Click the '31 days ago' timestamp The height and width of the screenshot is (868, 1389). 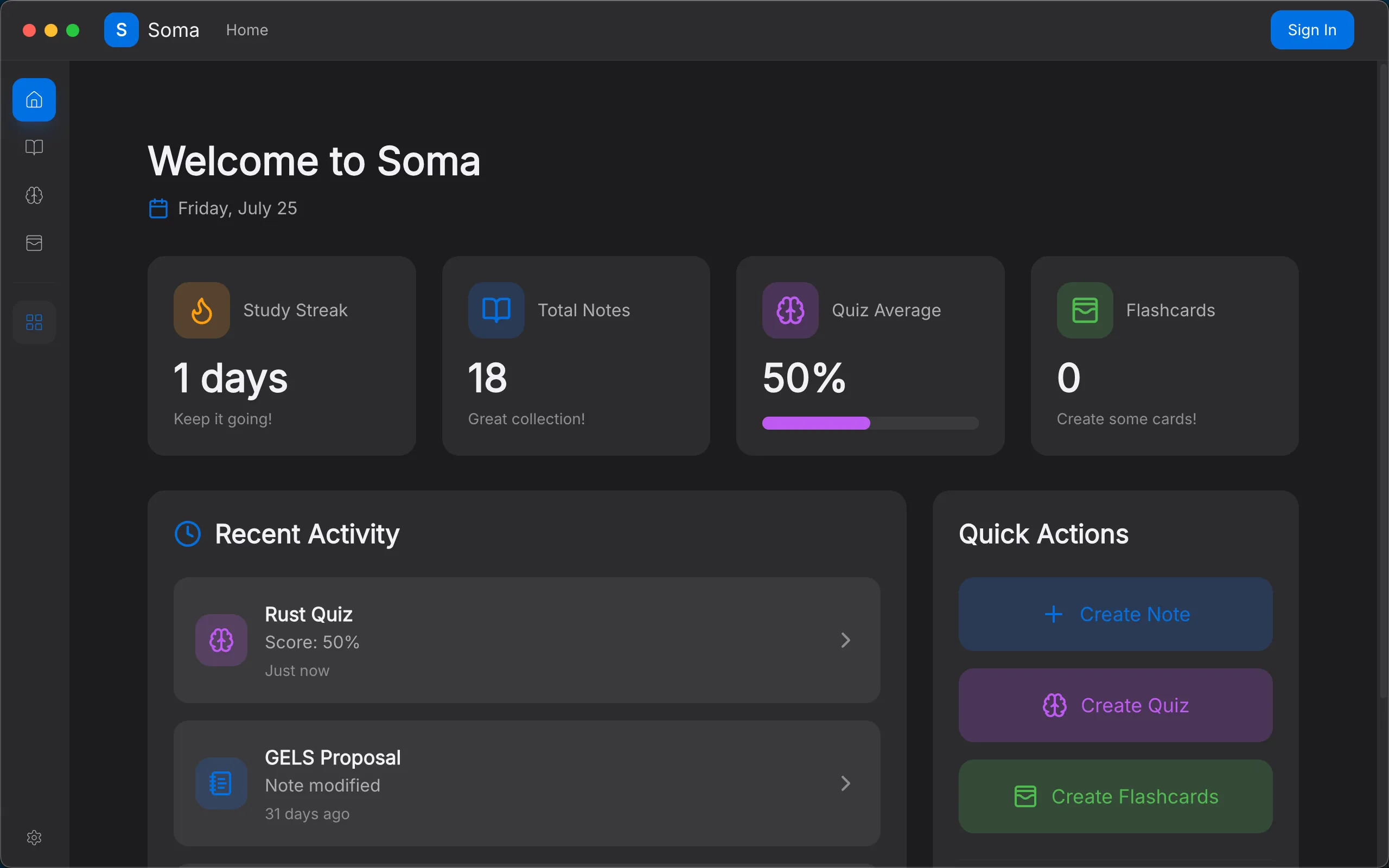307,814
